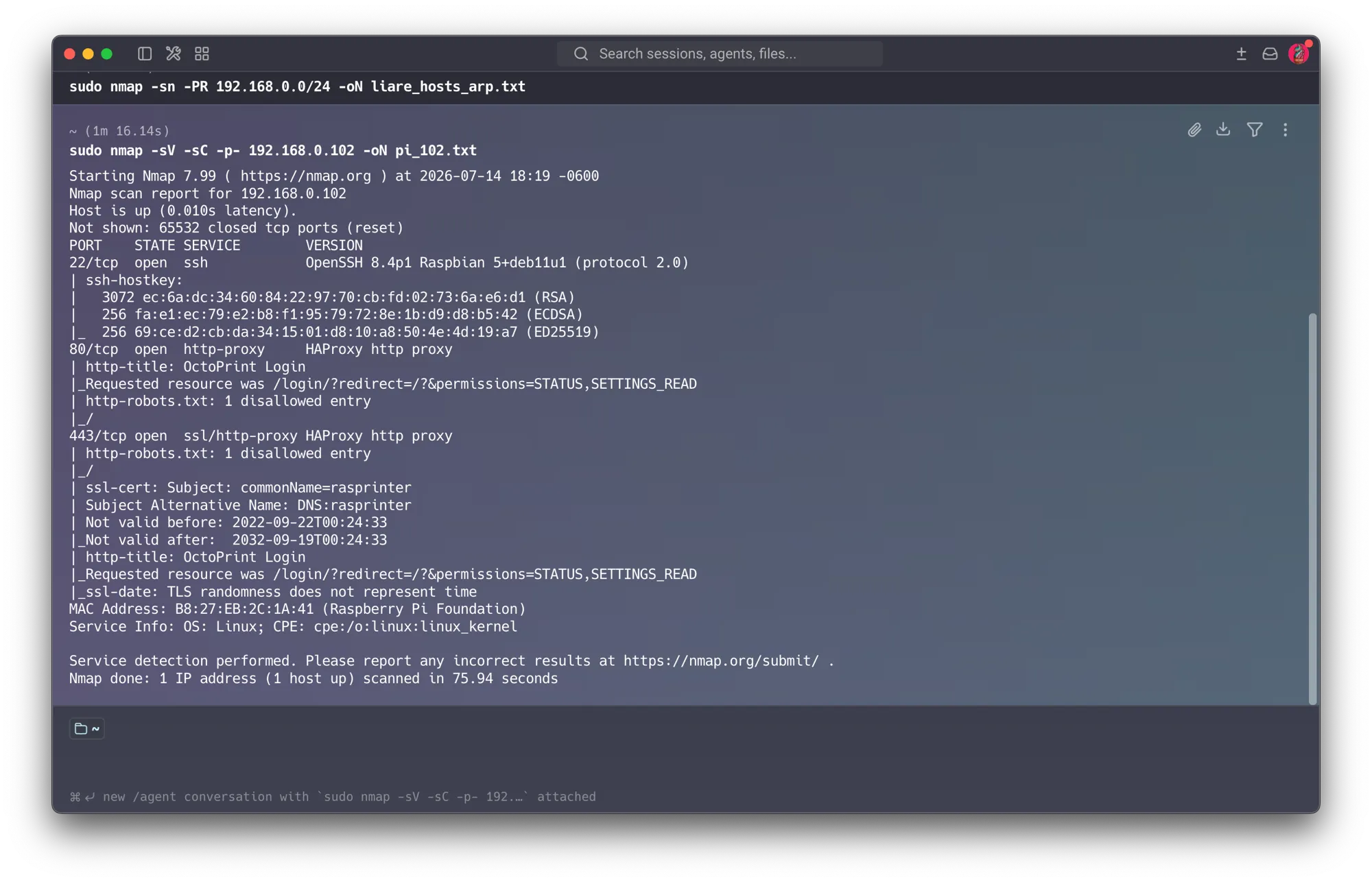1372x882 pixels.
Task: Click the command line sudo nmap -sV -sC -p-
Action: tap(273, 150)
